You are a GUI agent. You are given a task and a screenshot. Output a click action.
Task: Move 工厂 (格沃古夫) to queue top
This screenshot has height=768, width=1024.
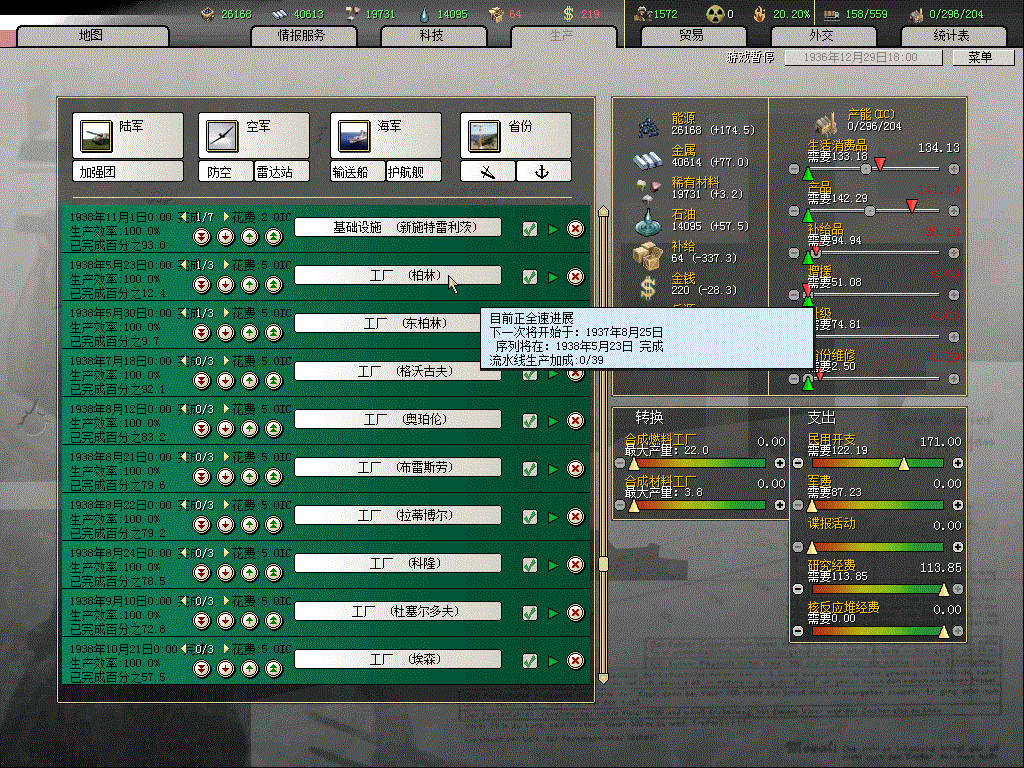[274, 381]
